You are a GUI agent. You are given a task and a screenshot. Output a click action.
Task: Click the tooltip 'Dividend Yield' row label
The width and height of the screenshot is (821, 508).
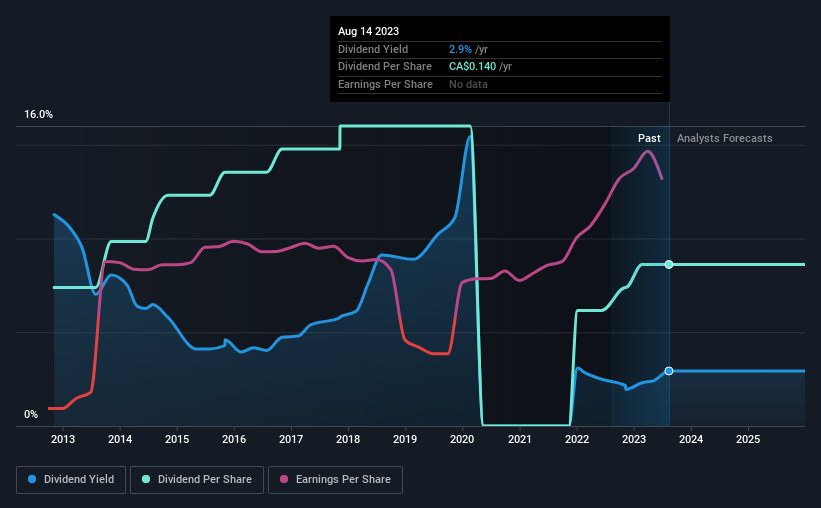[373, 49]
